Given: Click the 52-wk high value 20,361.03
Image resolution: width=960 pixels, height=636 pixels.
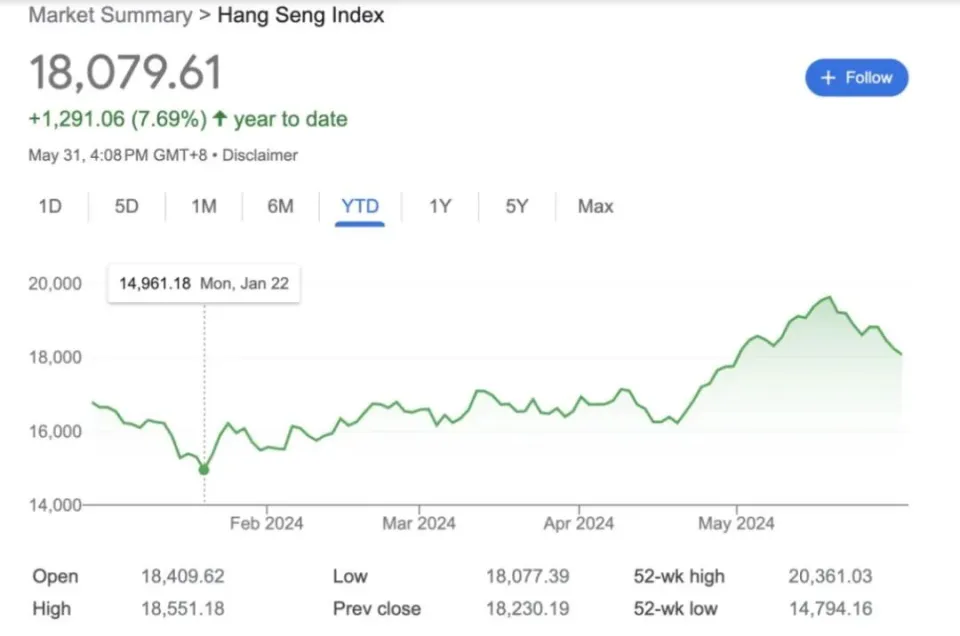Looking at the screenshot, I should [x=829, y=576].
